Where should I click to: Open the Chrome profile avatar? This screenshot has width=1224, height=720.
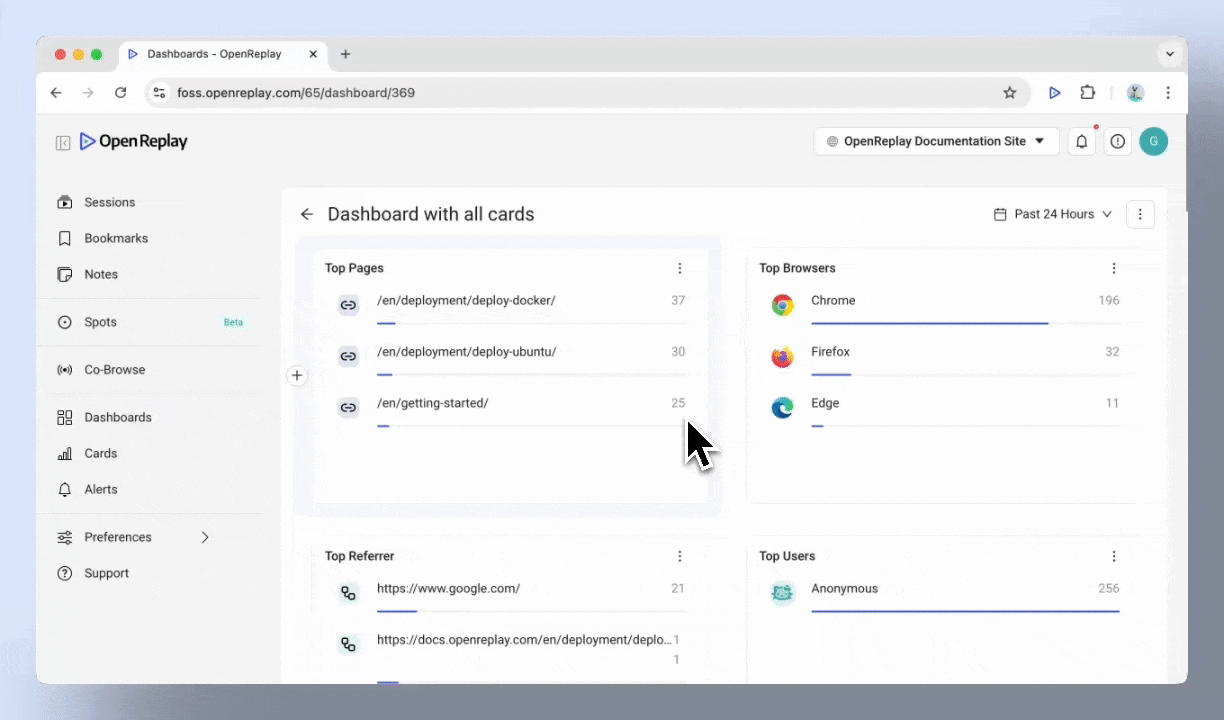[x=1135, y=93]
